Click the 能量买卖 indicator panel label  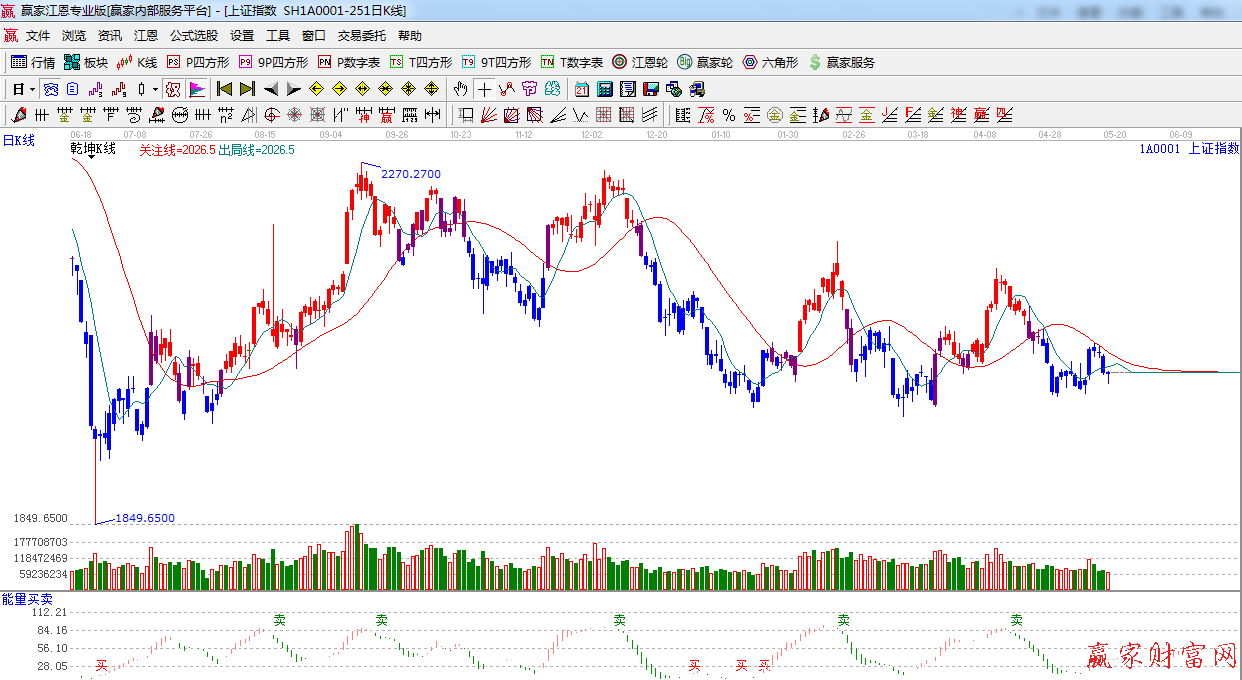point(27,598)
